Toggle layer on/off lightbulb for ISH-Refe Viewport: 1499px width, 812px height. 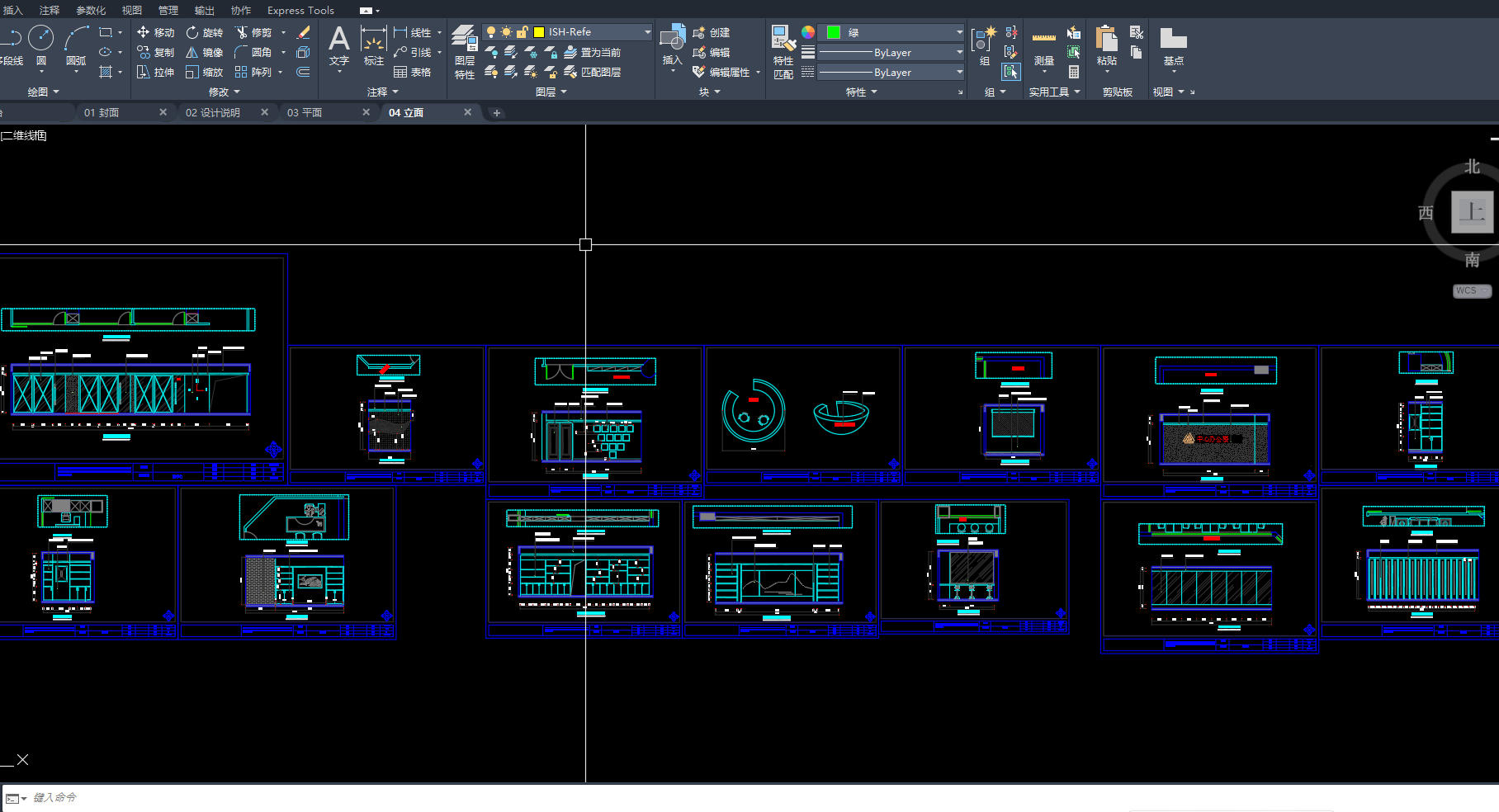click(491, 32)
